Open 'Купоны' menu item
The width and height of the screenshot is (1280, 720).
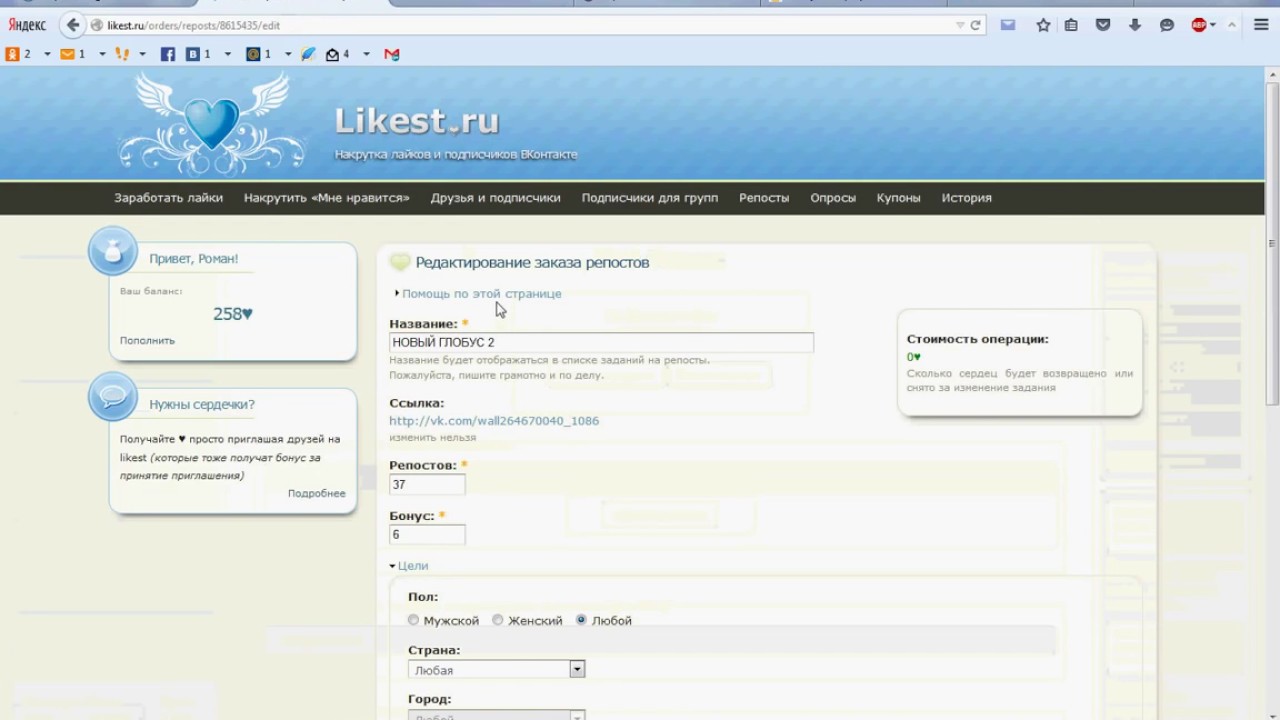coord(899,198)
